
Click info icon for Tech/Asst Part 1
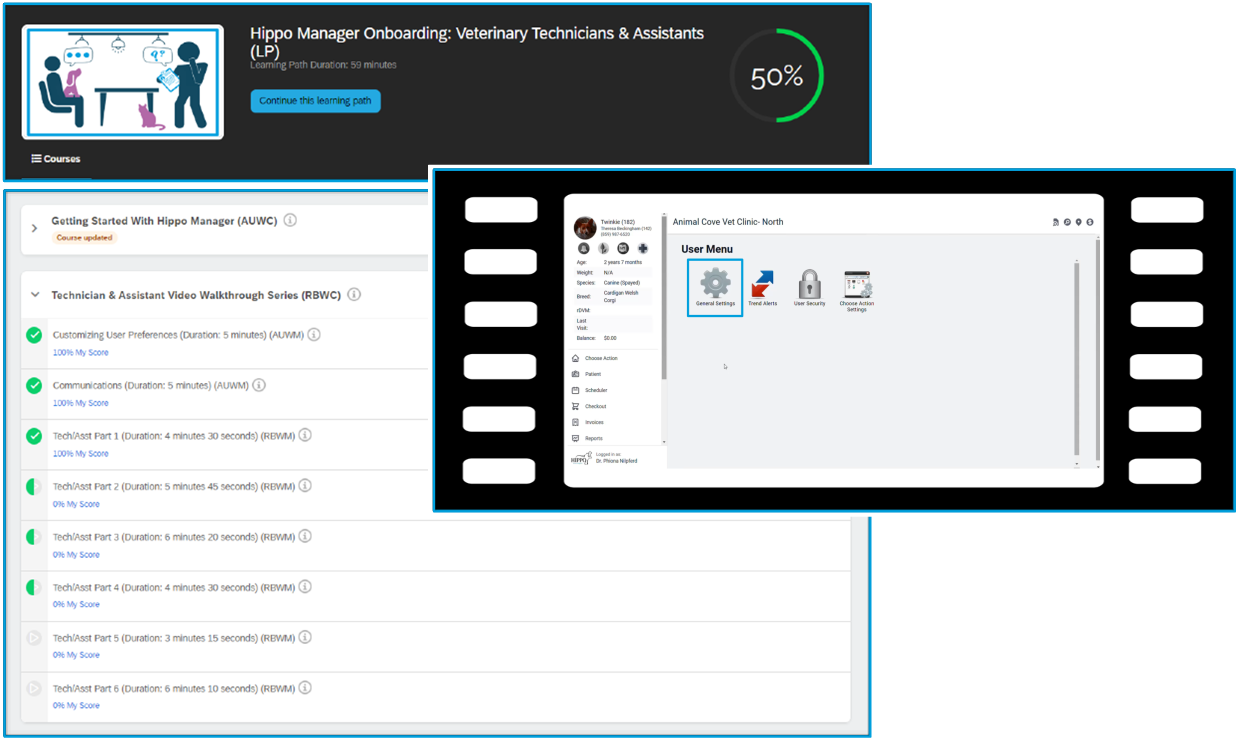click(x=305, y=435)
